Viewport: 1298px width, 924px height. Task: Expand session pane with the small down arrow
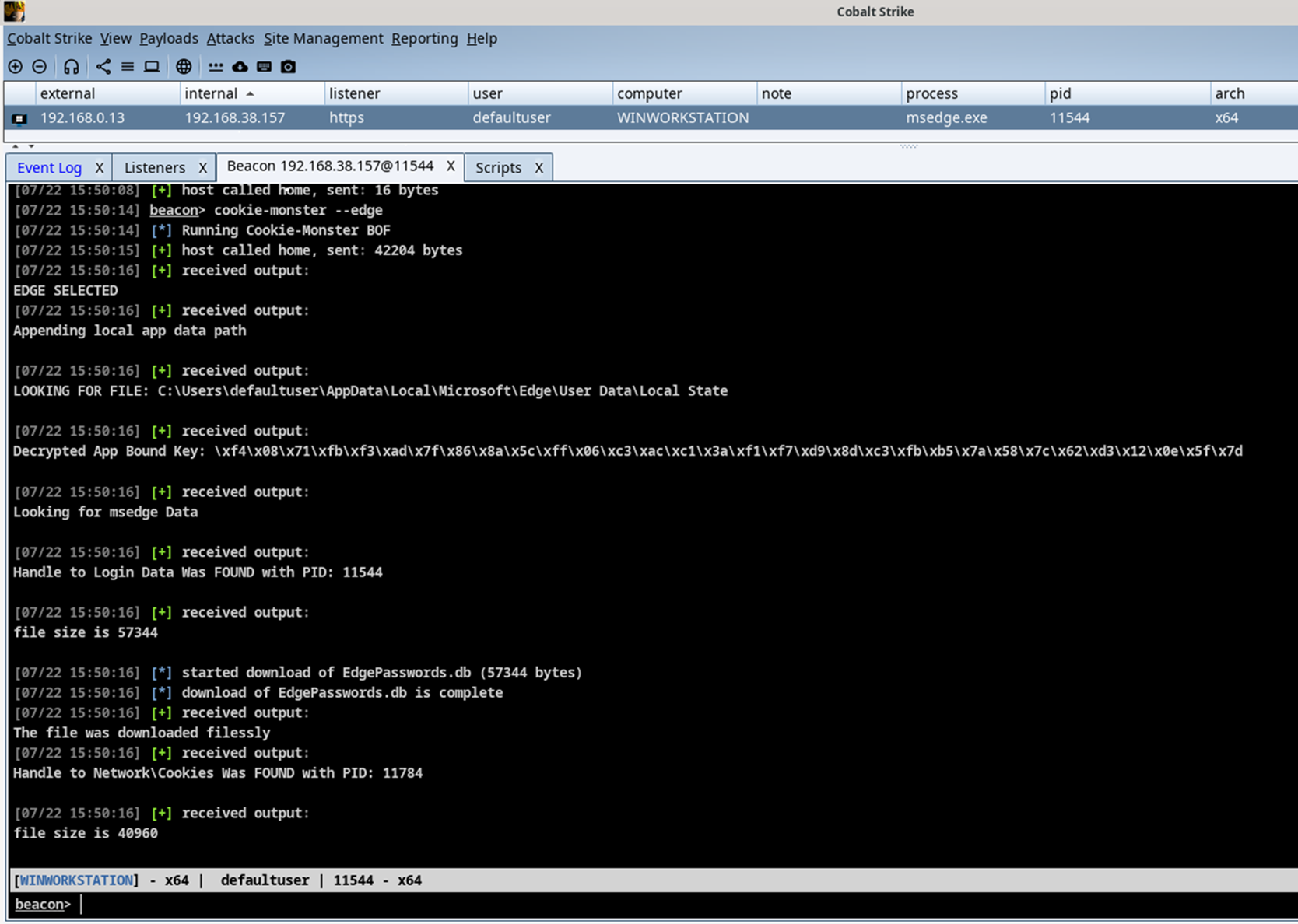click(31, 145)
